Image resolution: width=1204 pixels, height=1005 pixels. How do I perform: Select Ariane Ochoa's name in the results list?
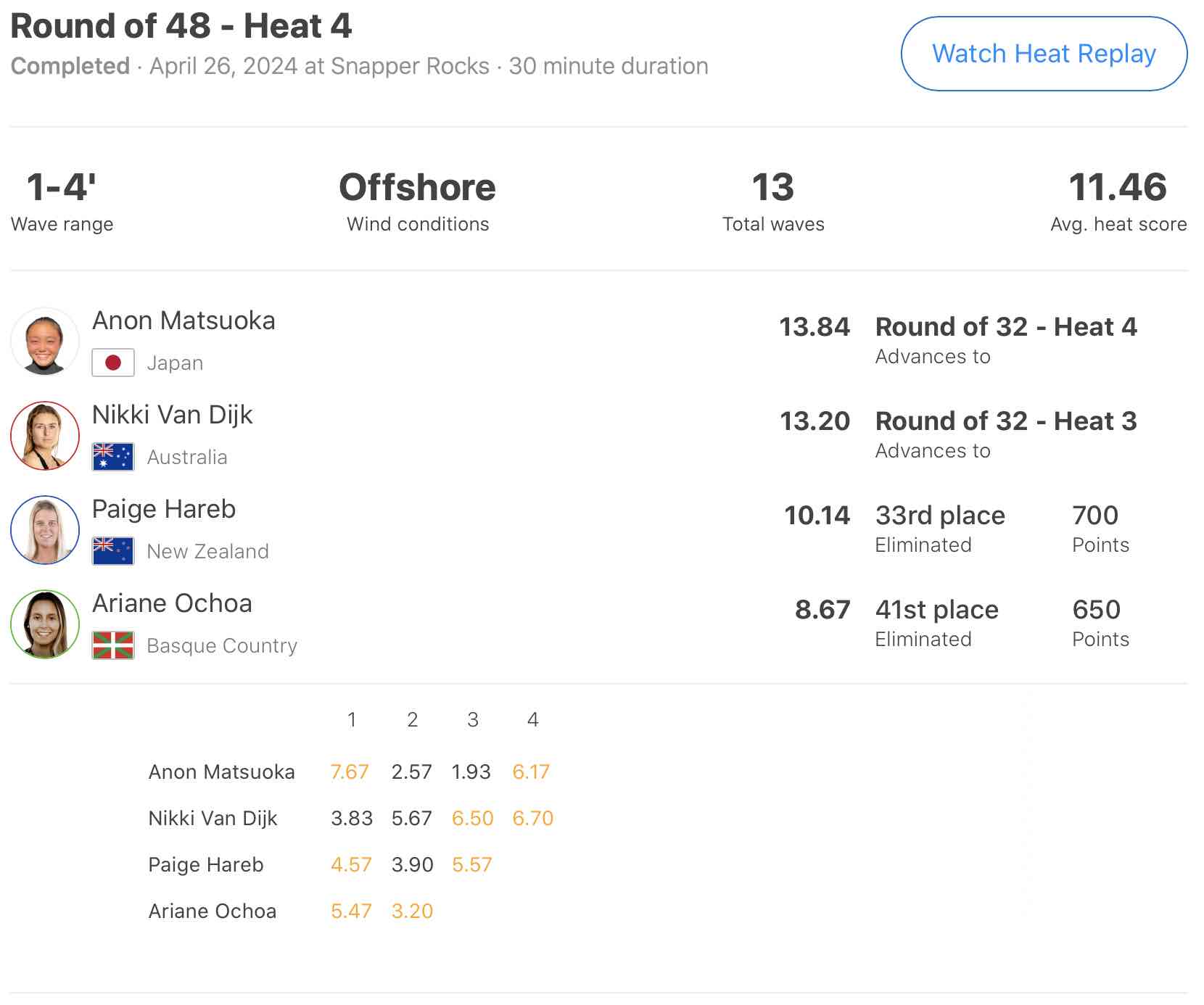tap(172, 603)
